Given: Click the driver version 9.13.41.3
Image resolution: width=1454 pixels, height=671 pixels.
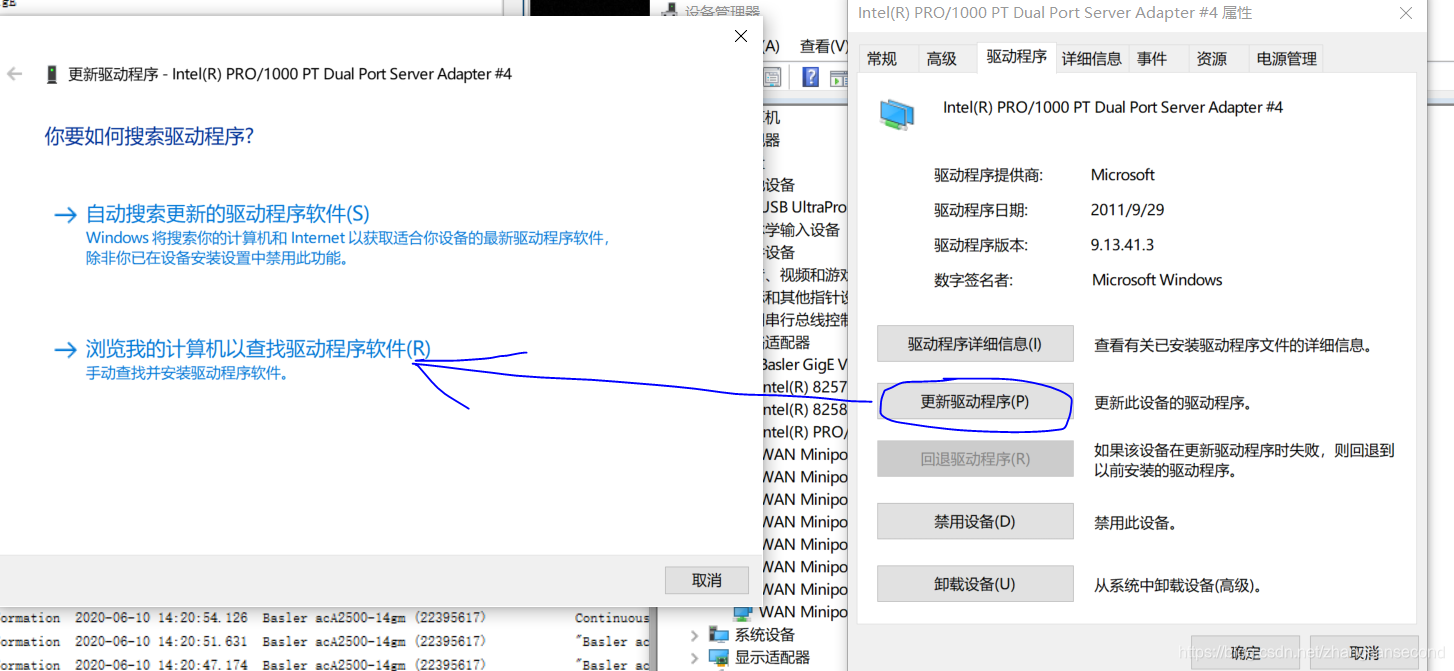Looking at the screenshot, I should [1122, 245].
